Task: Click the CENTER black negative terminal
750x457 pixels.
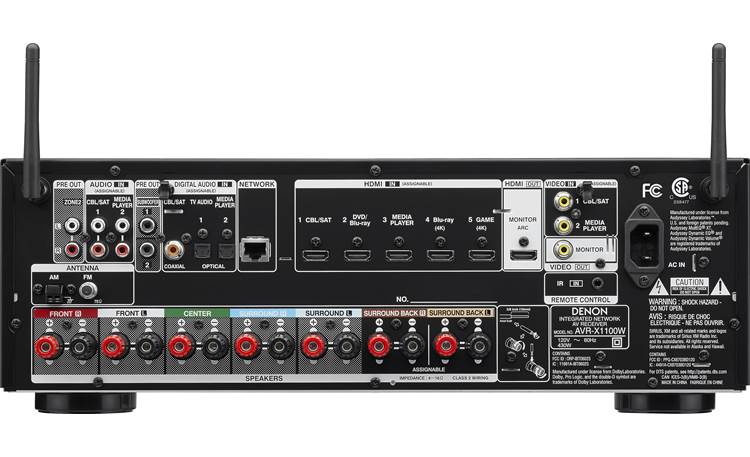Action: 215,346
